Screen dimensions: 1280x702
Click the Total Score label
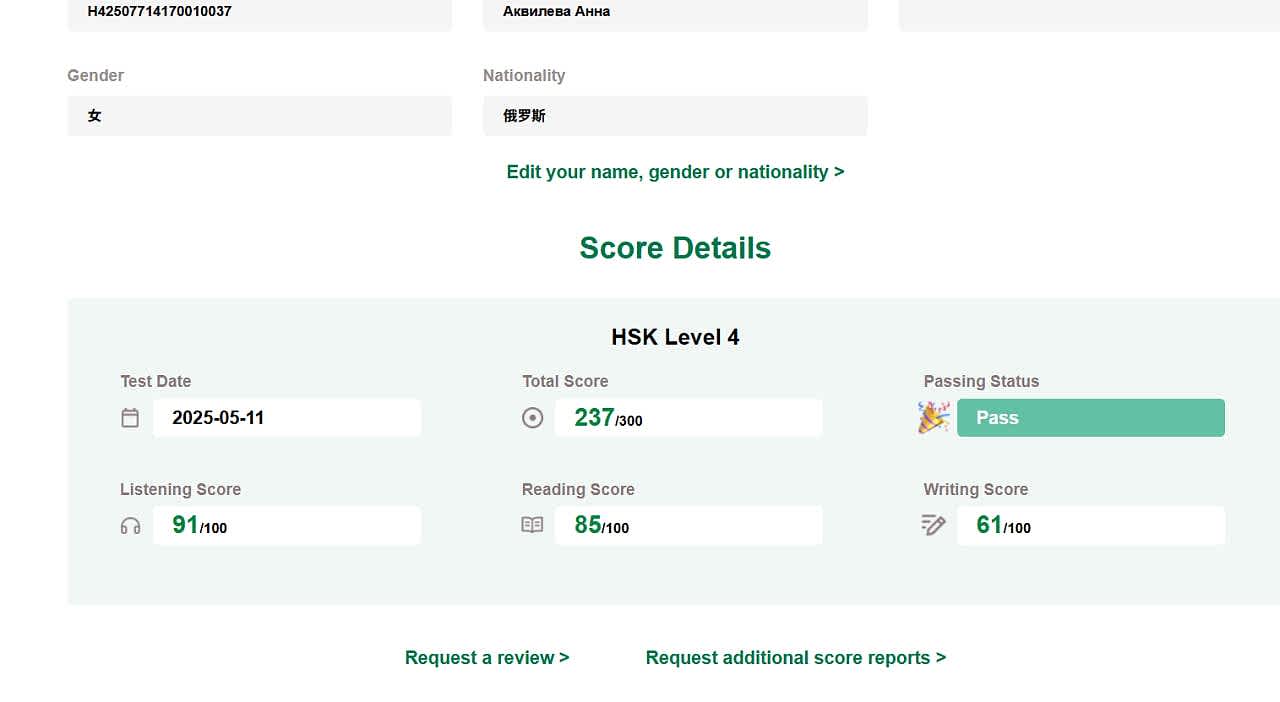click(565, 382)
